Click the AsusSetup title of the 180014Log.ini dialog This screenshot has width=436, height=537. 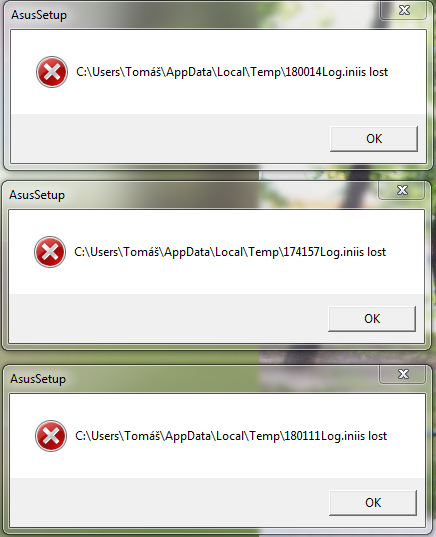click(39, 15)
